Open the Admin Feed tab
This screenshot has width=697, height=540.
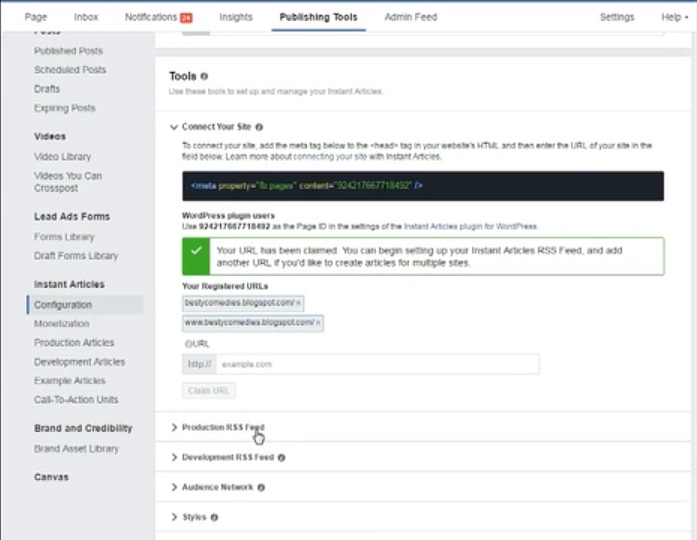411,17
